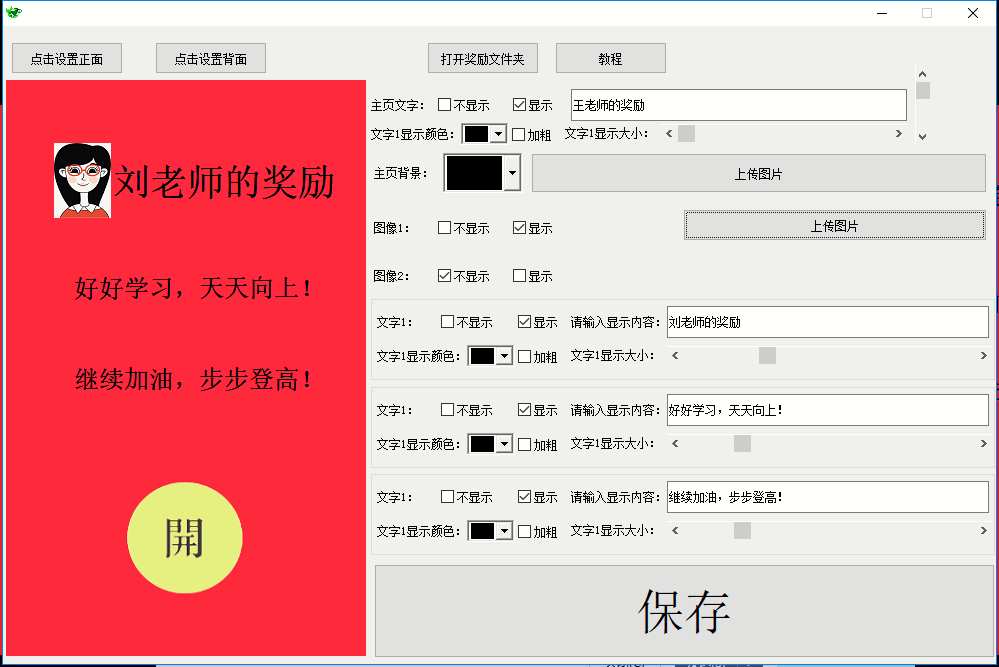Image resolution: width=999 pixels, height=667 pixels.
Task: Click the 刘老师的奖励 content input field
Action: (x=828, y=322)
